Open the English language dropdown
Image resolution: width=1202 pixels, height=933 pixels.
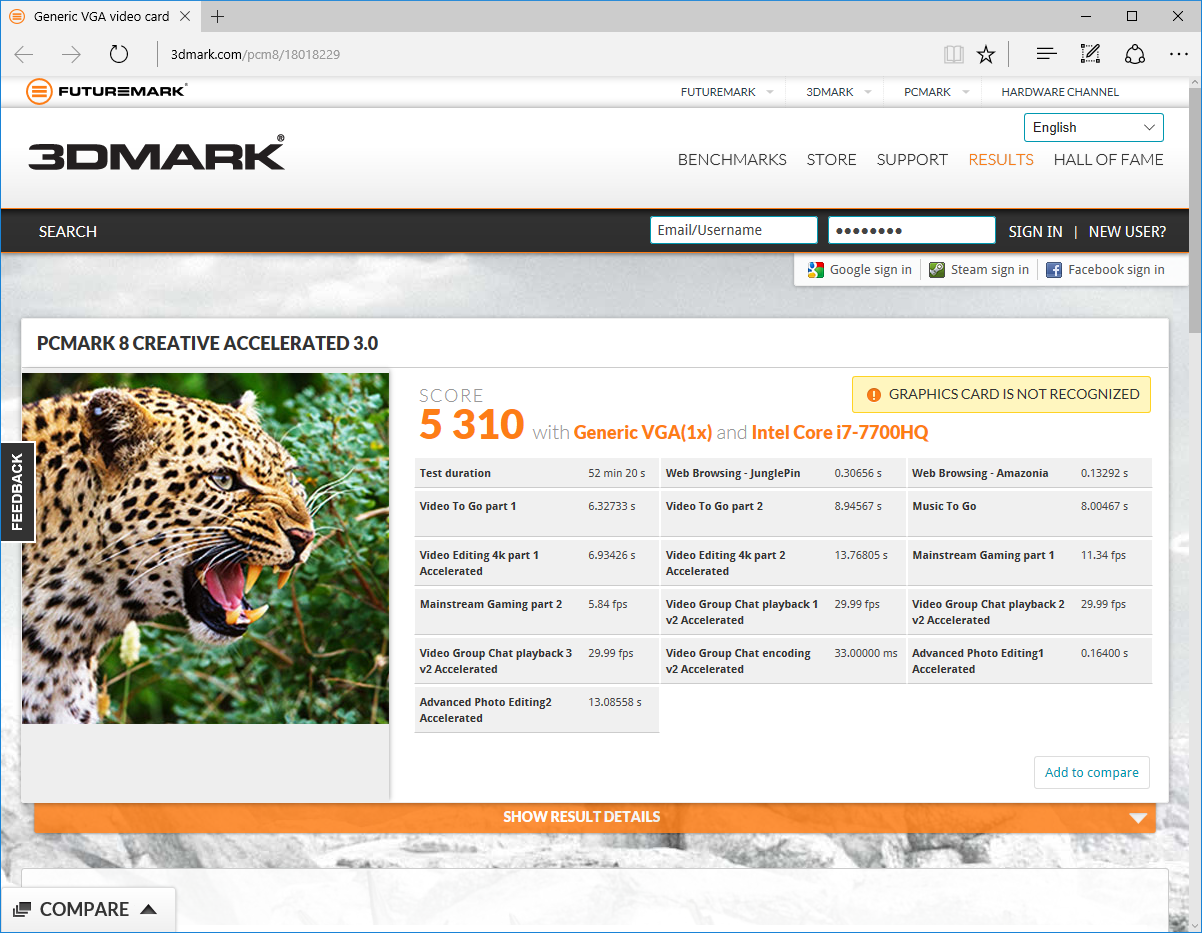click(1094, 128)
